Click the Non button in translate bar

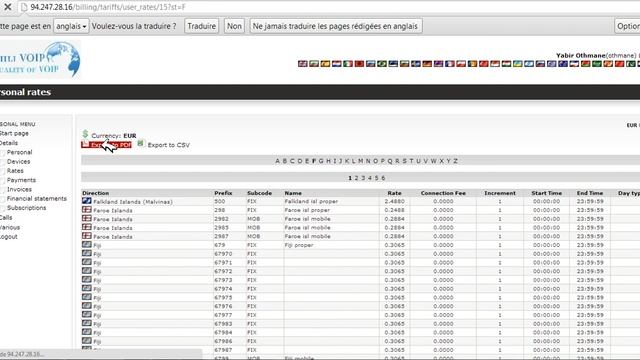[x=234, y=26]
